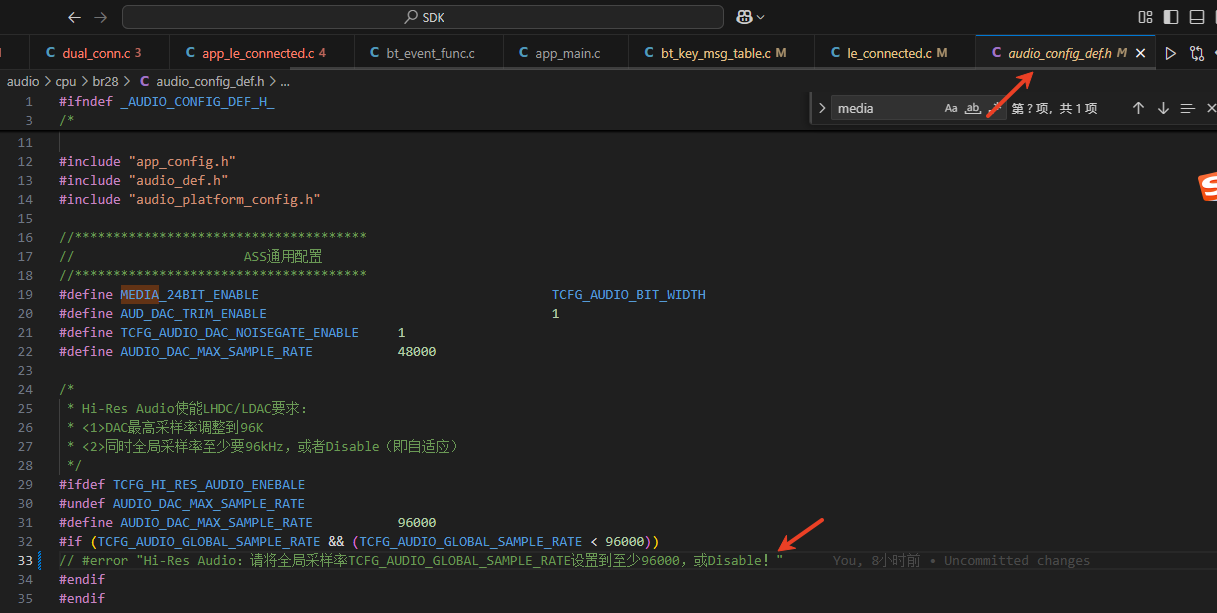Click TCFG_HI_RES_AUDIO_ENEBALE on line 29
Image resolution: width=1217 pixels, height=613 pixels.
[x=209, y=485]
